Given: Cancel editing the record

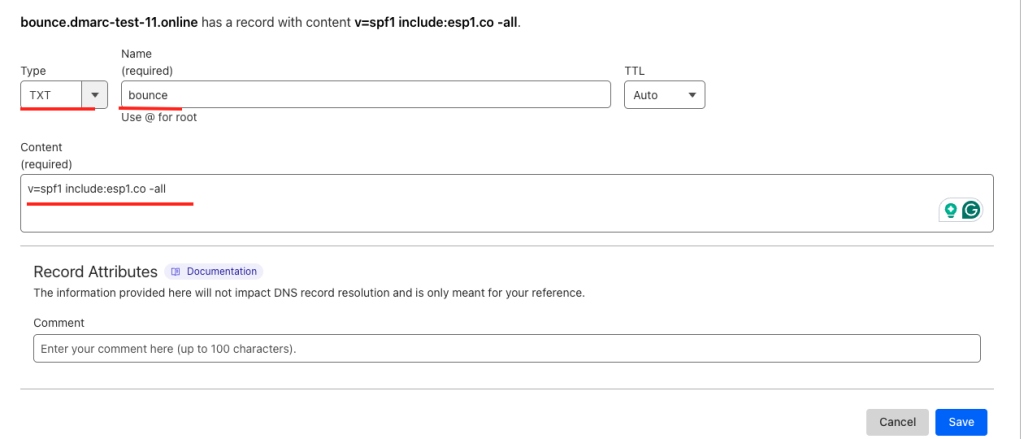Looking at the screenshot, I should pos(897,422).
